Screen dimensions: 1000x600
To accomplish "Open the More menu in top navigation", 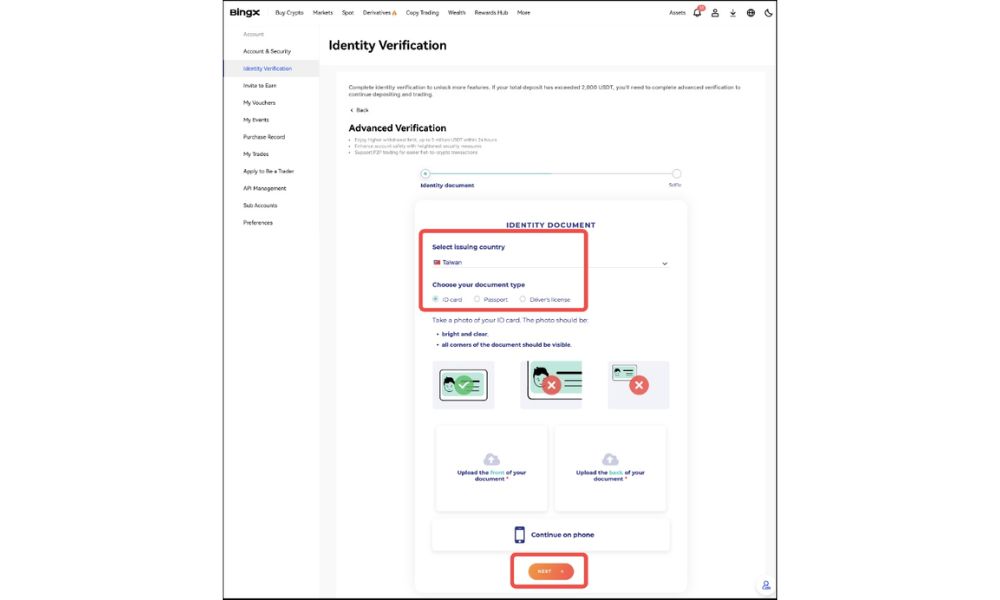I will pyautogui.click(x=524, y=13).
